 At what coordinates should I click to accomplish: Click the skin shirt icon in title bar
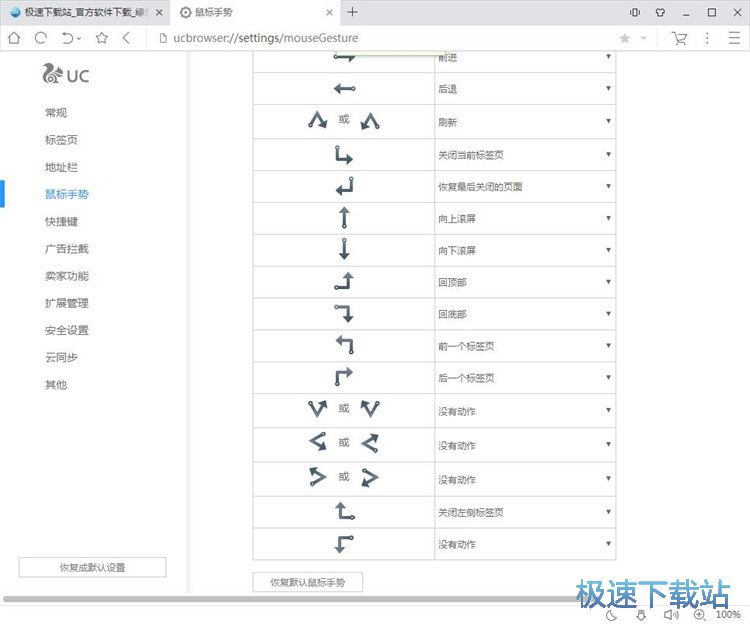(x=660, y=12)
